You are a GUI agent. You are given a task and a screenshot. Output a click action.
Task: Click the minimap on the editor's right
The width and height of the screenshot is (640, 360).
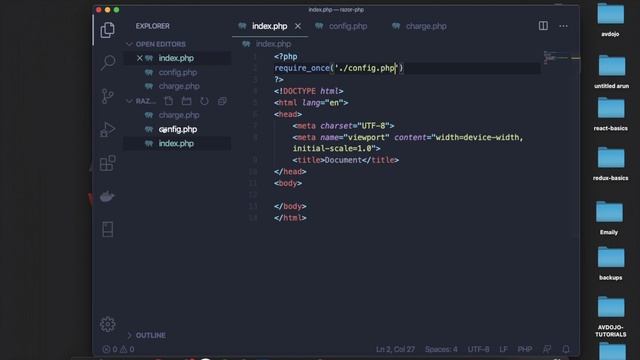[x=562, y=58]
